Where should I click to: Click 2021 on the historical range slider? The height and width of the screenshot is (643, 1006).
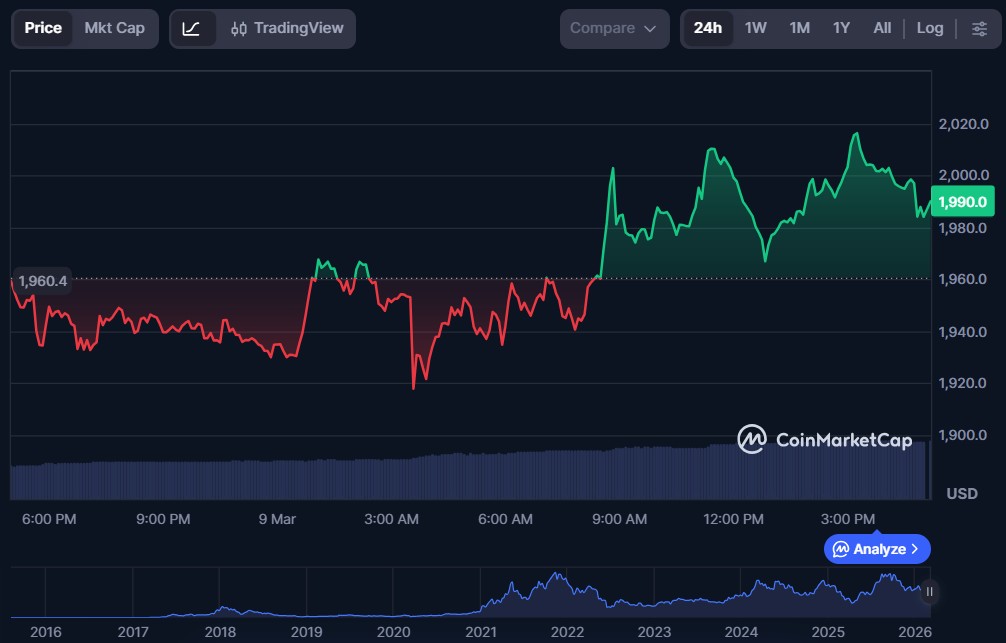point(480,632)
